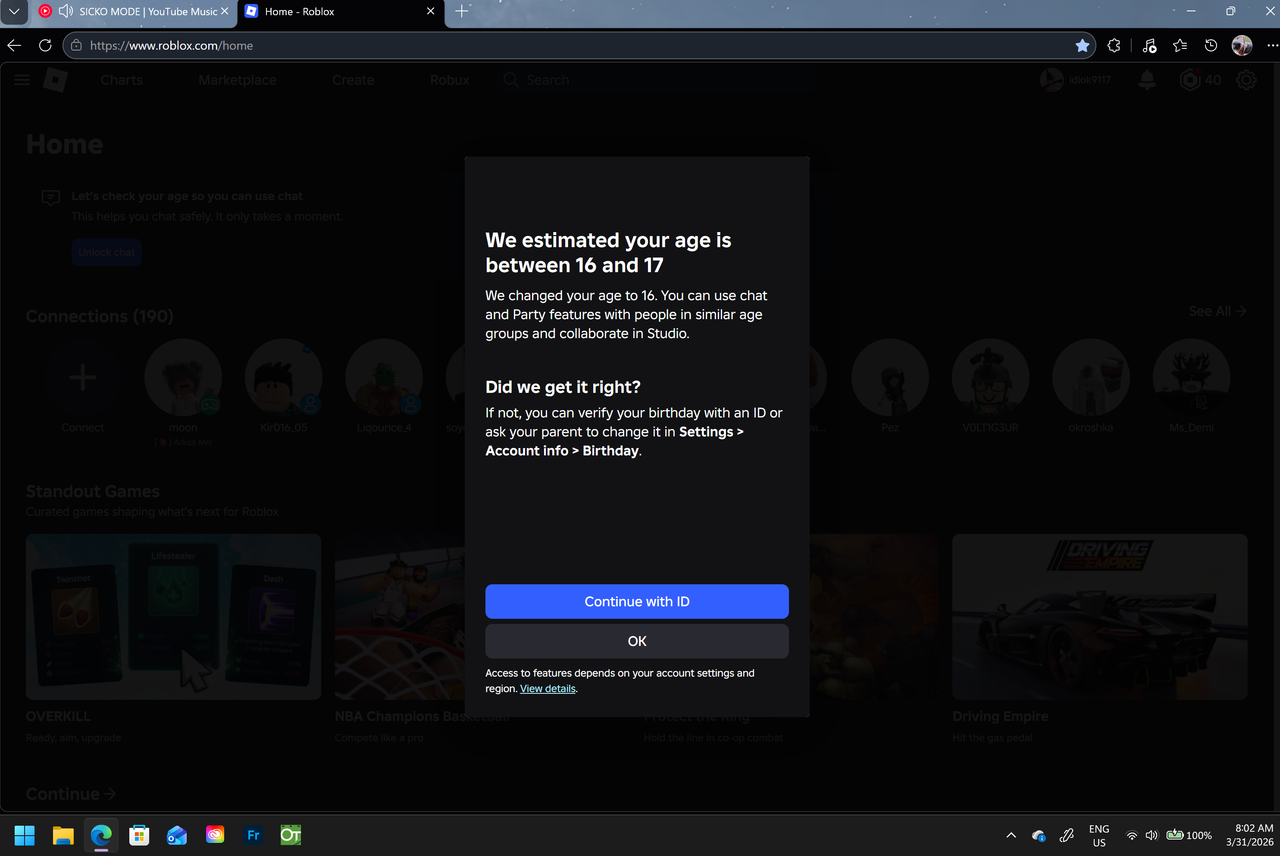
Task: Open browser History clock icon
Action: (x=1211, y=45)
